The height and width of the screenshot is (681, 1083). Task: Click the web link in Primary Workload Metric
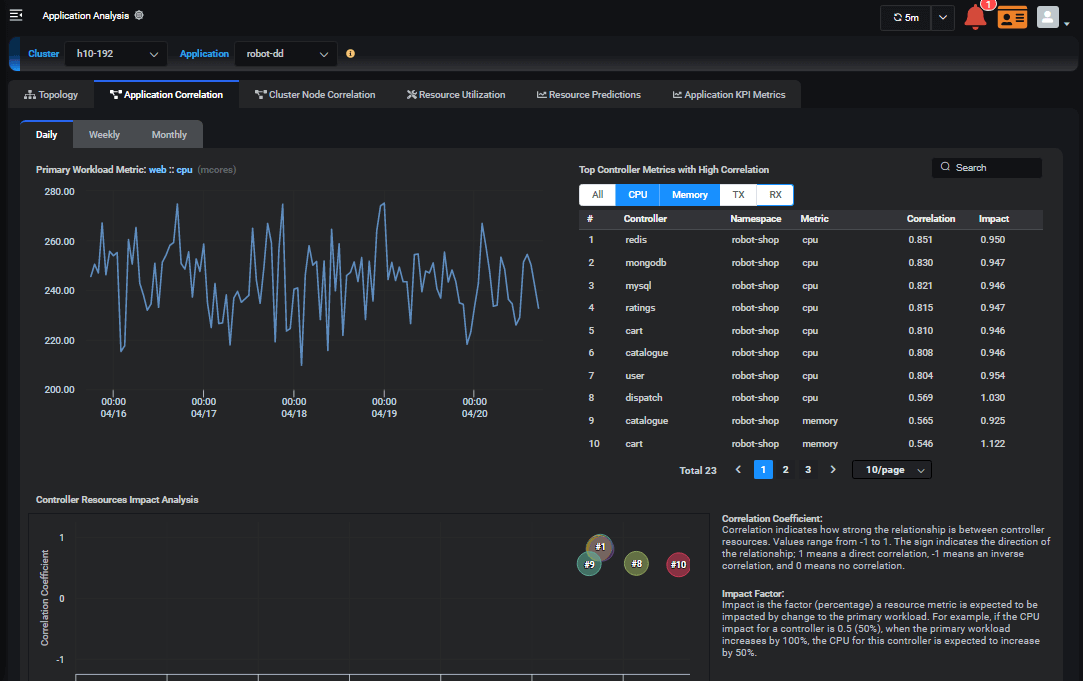pyautogui.click(x=157, y=169)
